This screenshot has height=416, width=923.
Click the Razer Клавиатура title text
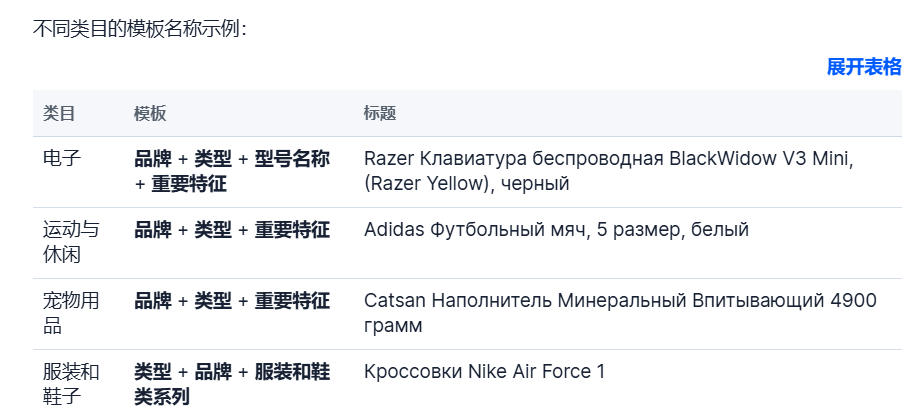tap(609, 171)
